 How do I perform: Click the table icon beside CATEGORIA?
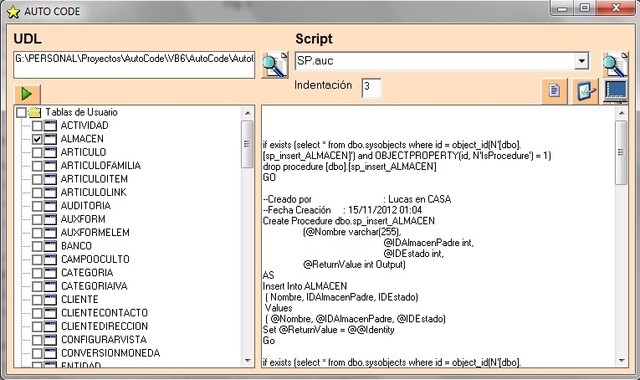coord(50,273)
